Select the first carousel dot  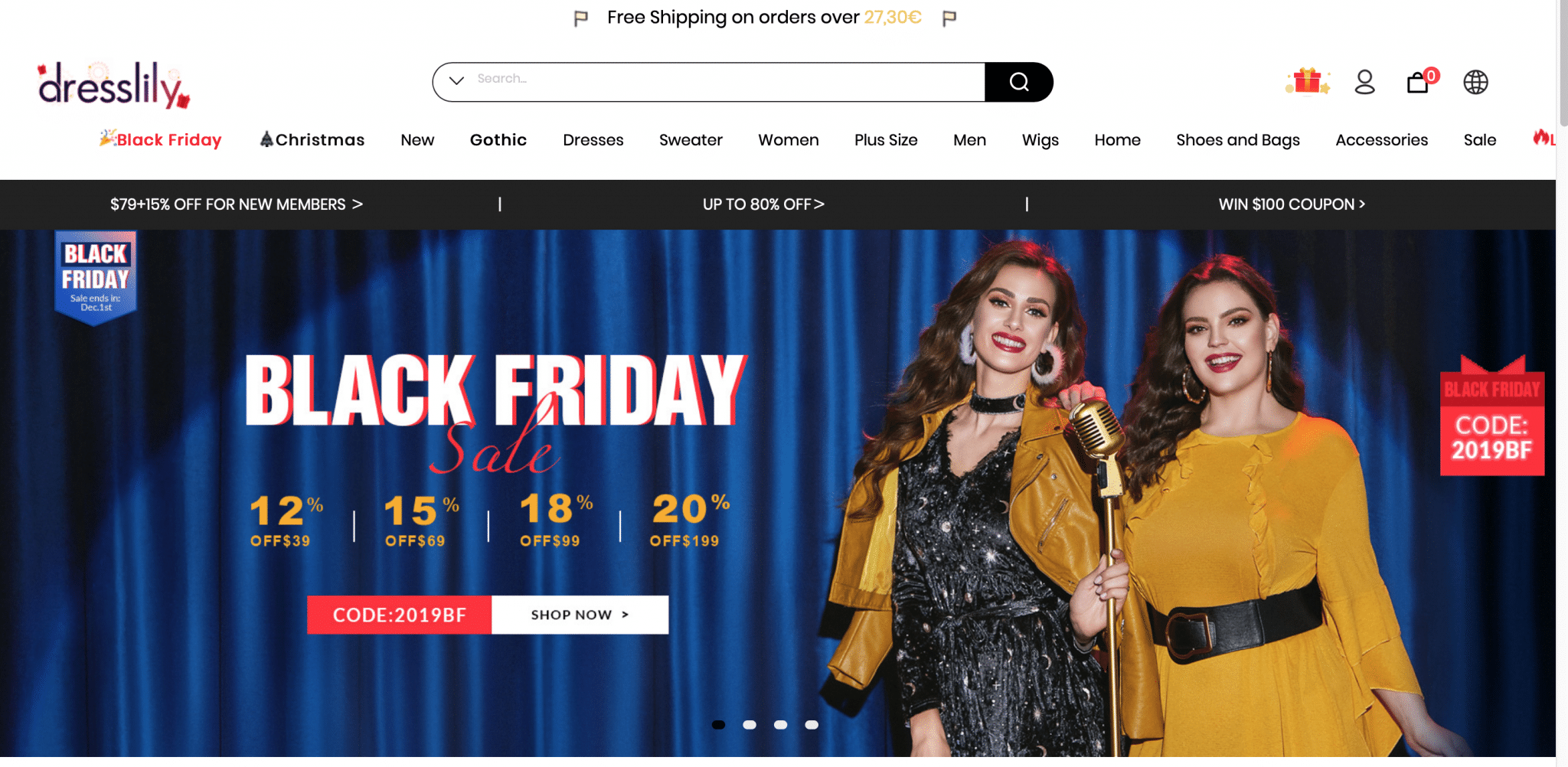pos(718,725)
